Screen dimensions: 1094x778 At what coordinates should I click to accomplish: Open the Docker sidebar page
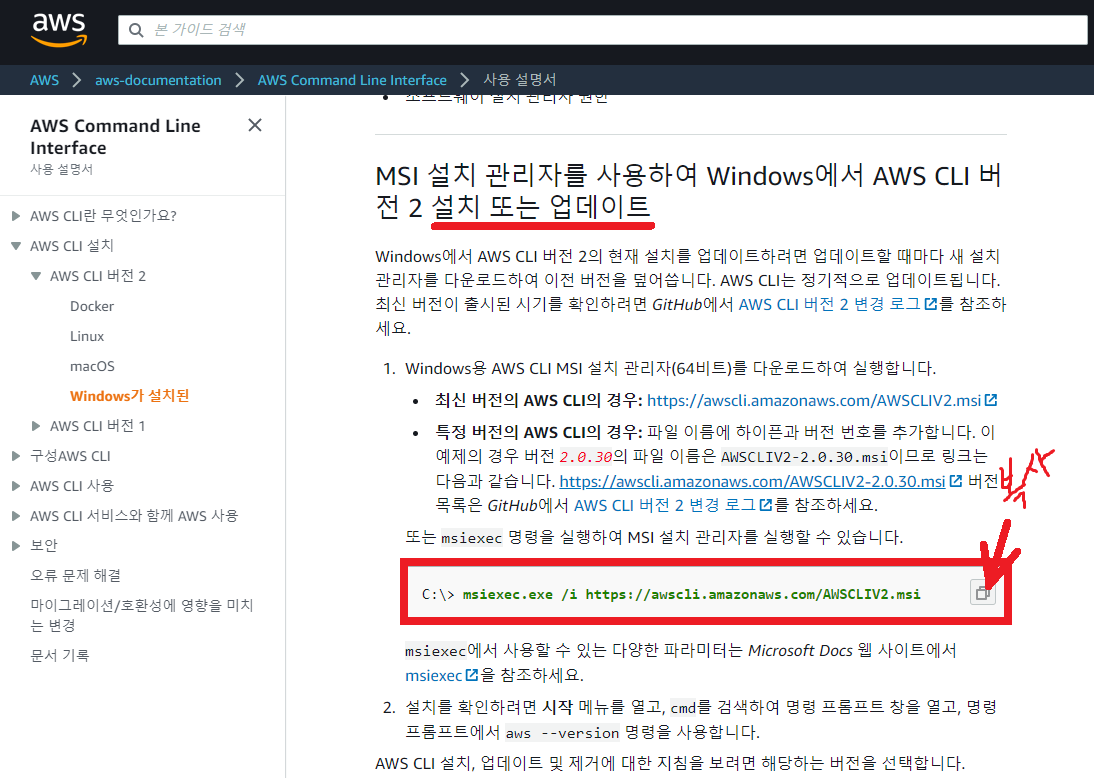click(x=92, y=306)
